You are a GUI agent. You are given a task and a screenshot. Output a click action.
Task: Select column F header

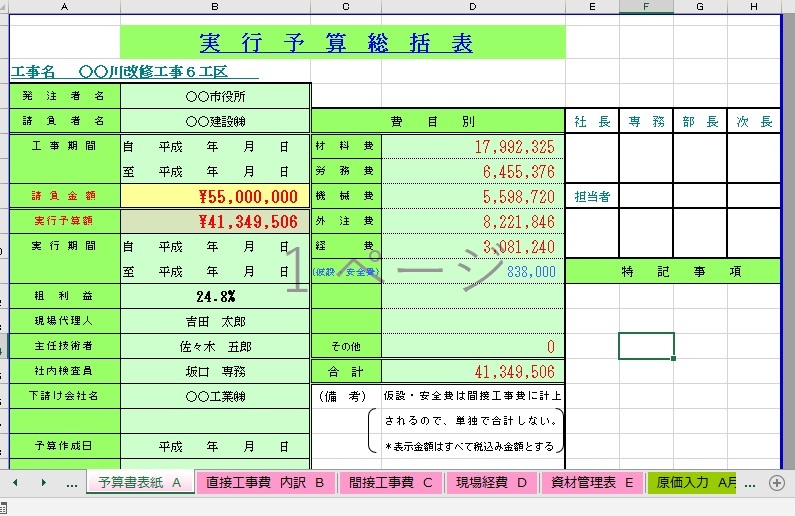coord(646,7)
